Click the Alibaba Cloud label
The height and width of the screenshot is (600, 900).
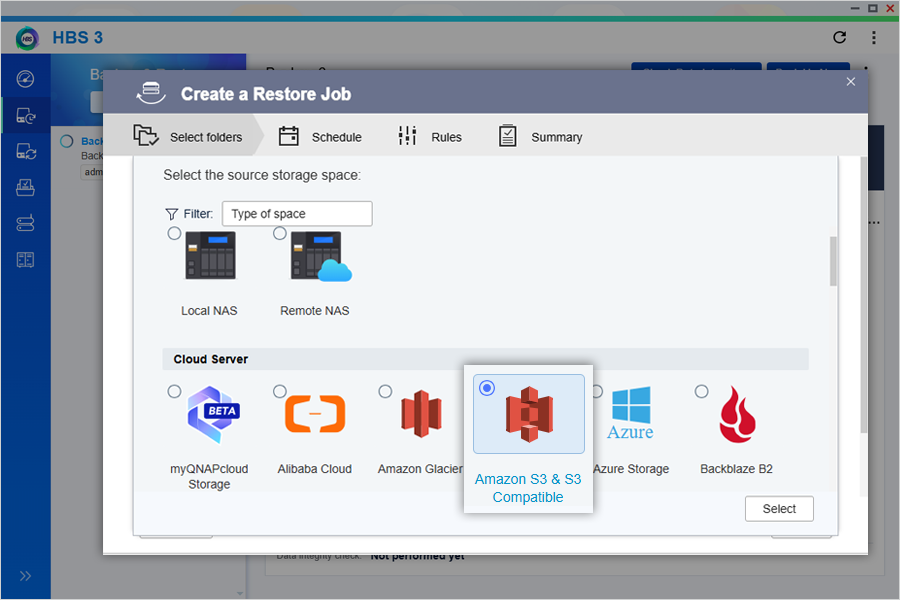click(315, 469)
